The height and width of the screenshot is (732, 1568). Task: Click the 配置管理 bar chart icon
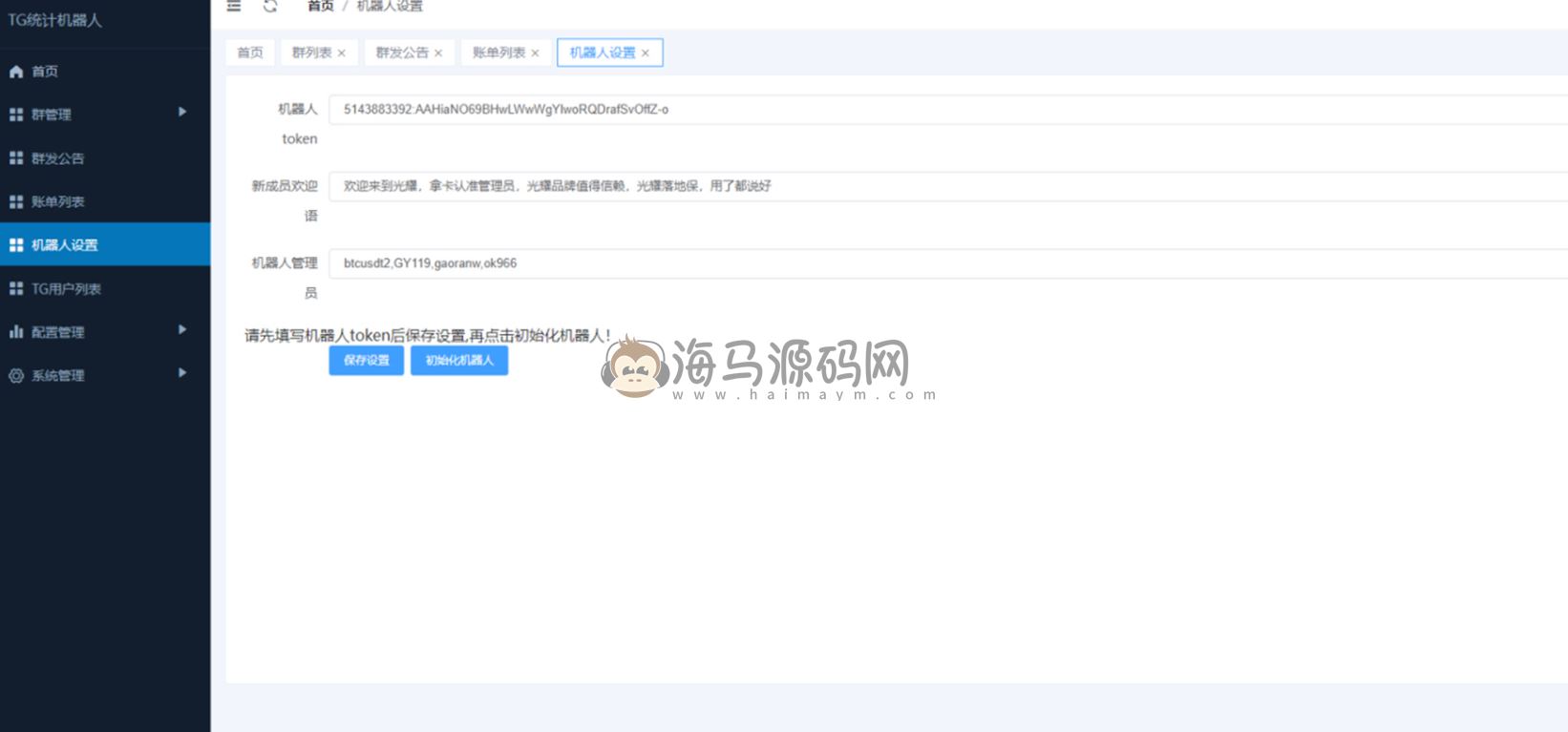coord(16,332)
